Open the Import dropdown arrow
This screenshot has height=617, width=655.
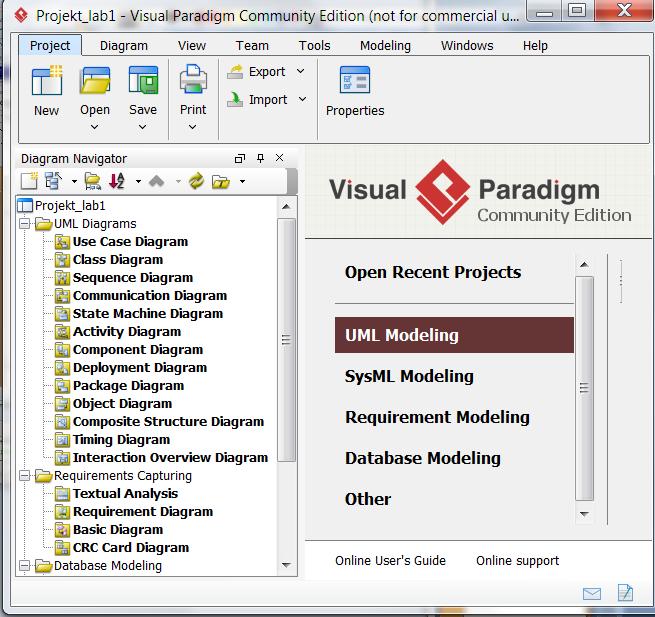[x=302, y=99]
